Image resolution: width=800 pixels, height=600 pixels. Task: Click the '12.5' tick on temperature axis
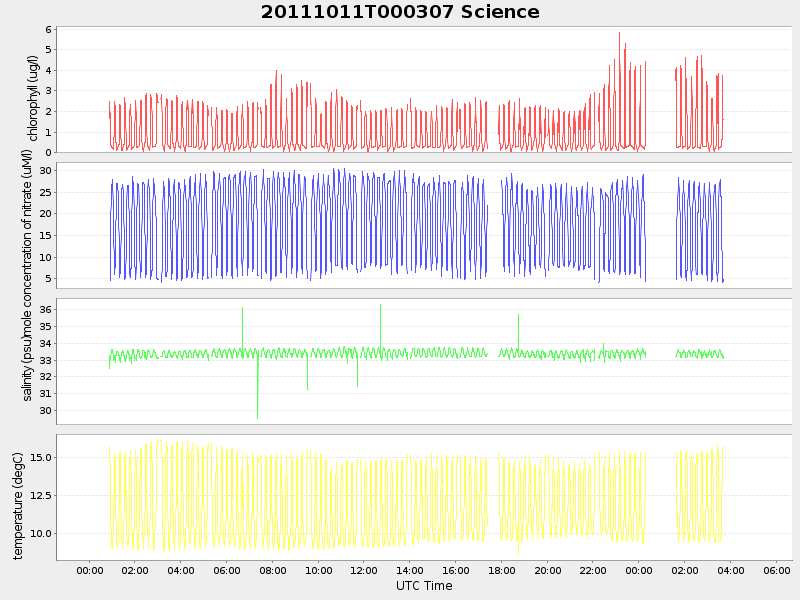40,495
